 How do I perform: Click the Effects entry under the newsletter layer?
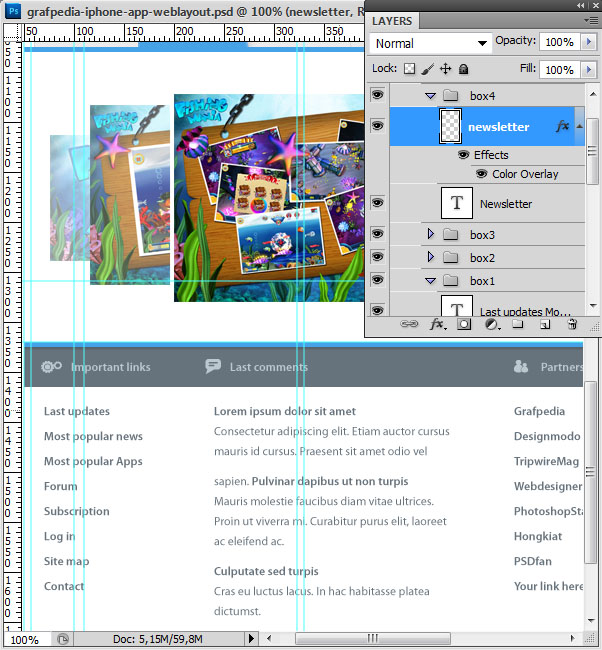[x=491, y=155]
